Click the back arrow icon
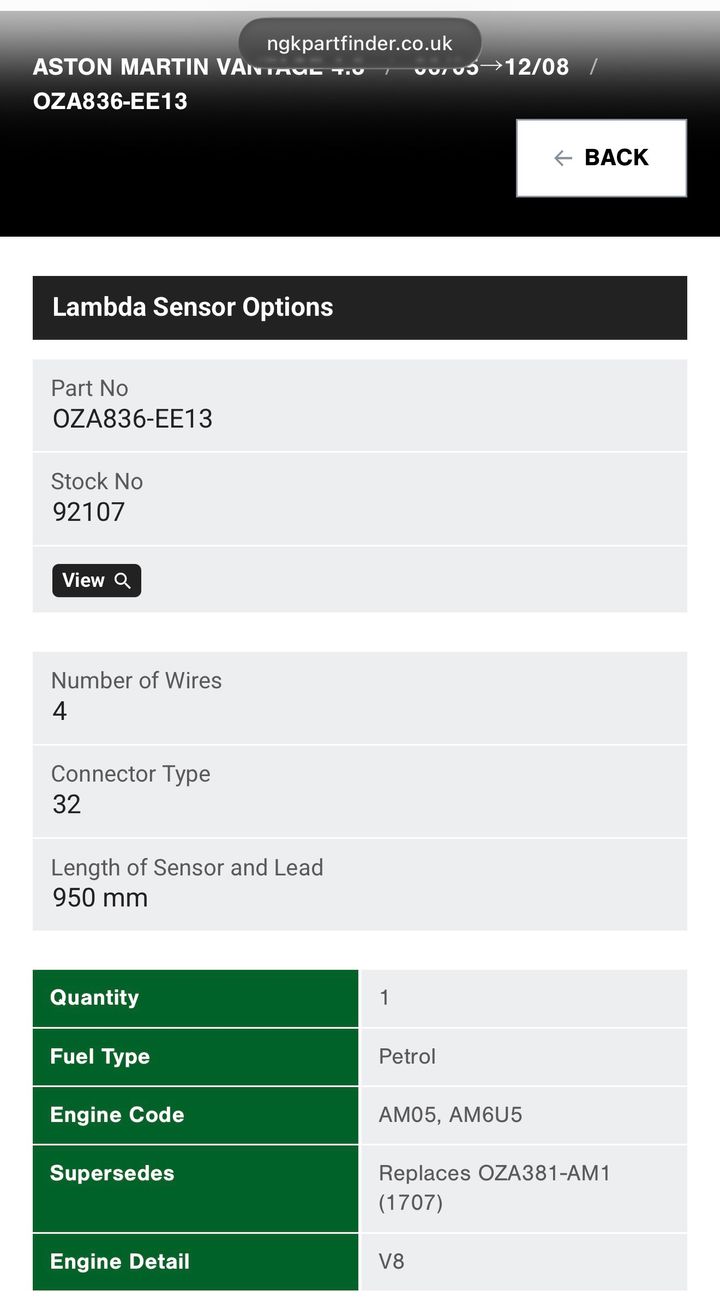Screen dimensions: 720x1297 tap(563, 158)
